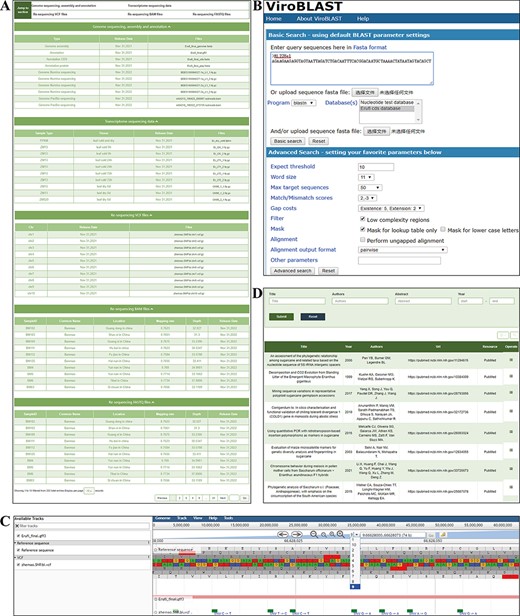Open the Word size dropdown
520x616 pixels.
tap(366, 178)
